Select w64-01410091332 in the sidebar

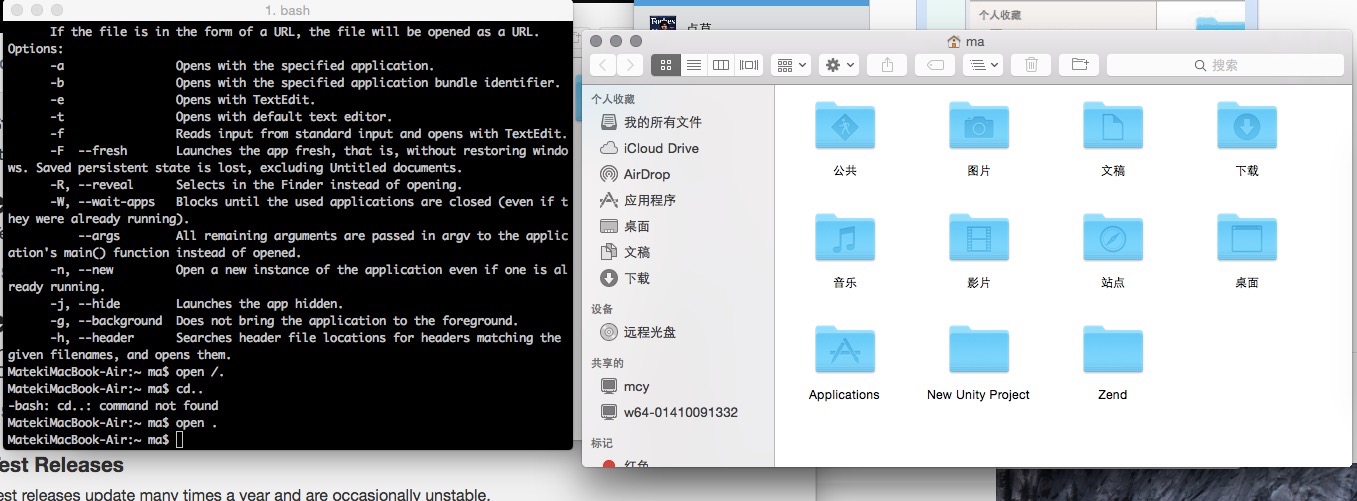679,412
